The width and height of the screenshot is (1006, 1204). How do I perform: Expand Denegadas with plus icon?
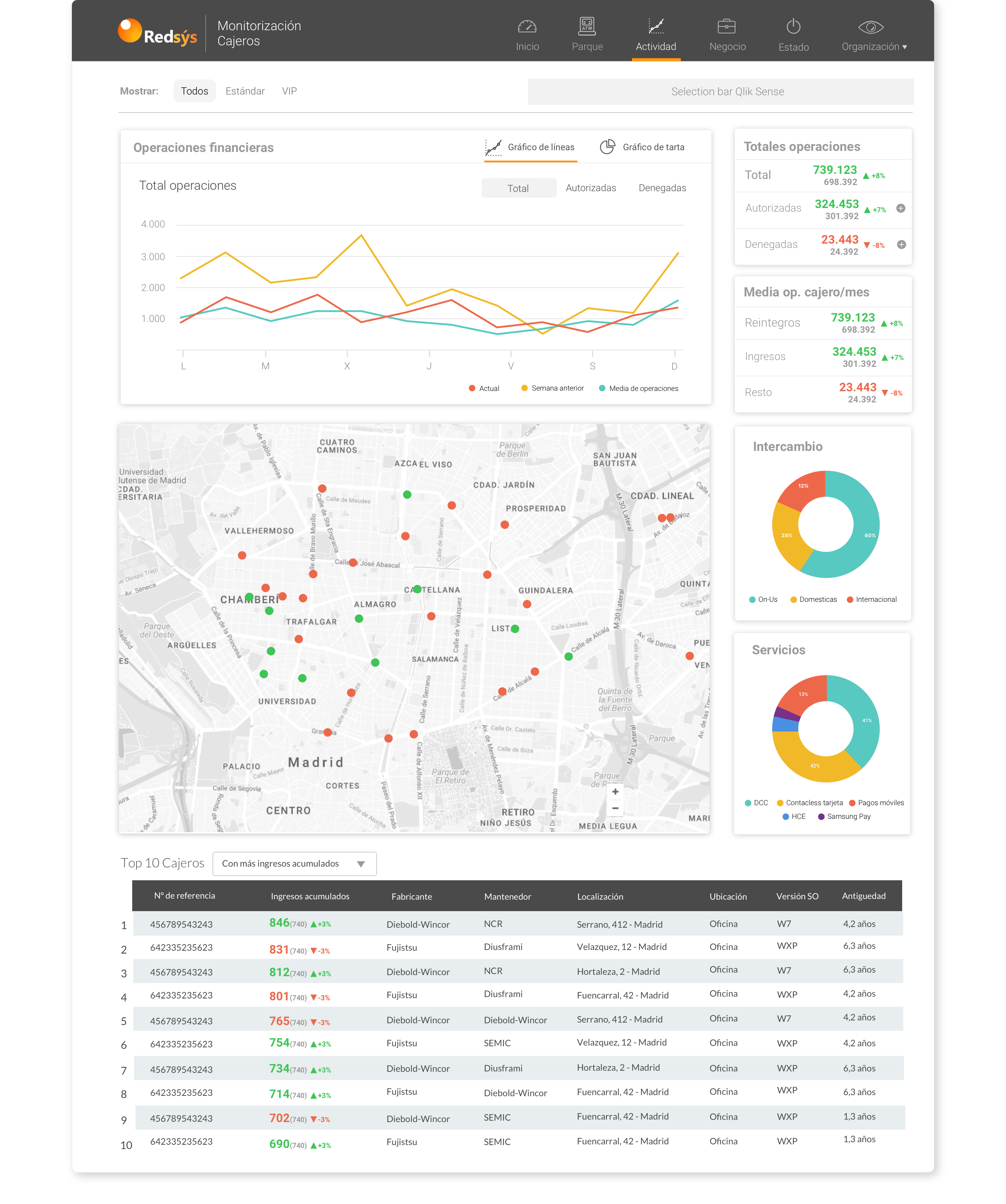click(x=901, y=245)
